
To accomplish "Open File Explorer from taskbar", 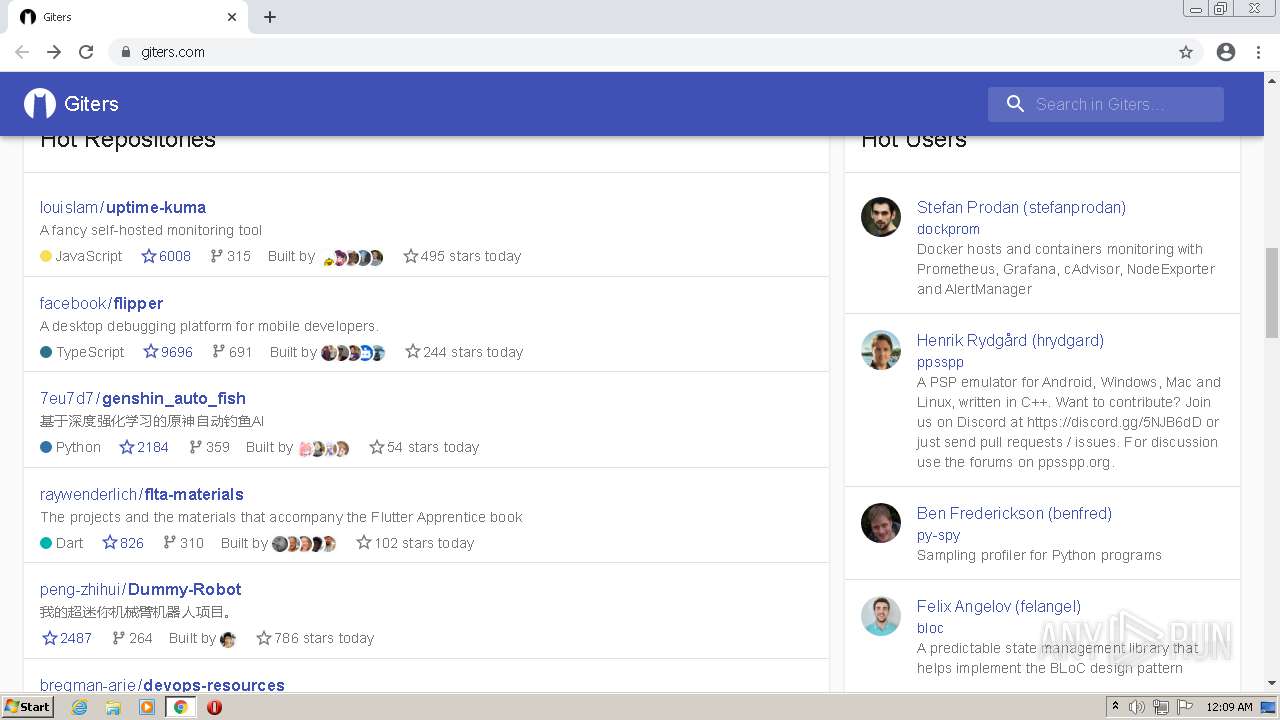I will point(113,707).
